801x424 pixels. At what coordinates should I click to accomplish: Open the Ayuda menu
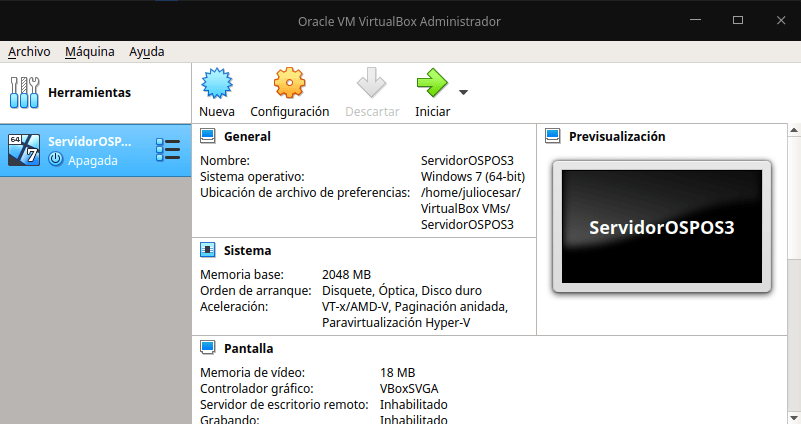coord(146,52)
